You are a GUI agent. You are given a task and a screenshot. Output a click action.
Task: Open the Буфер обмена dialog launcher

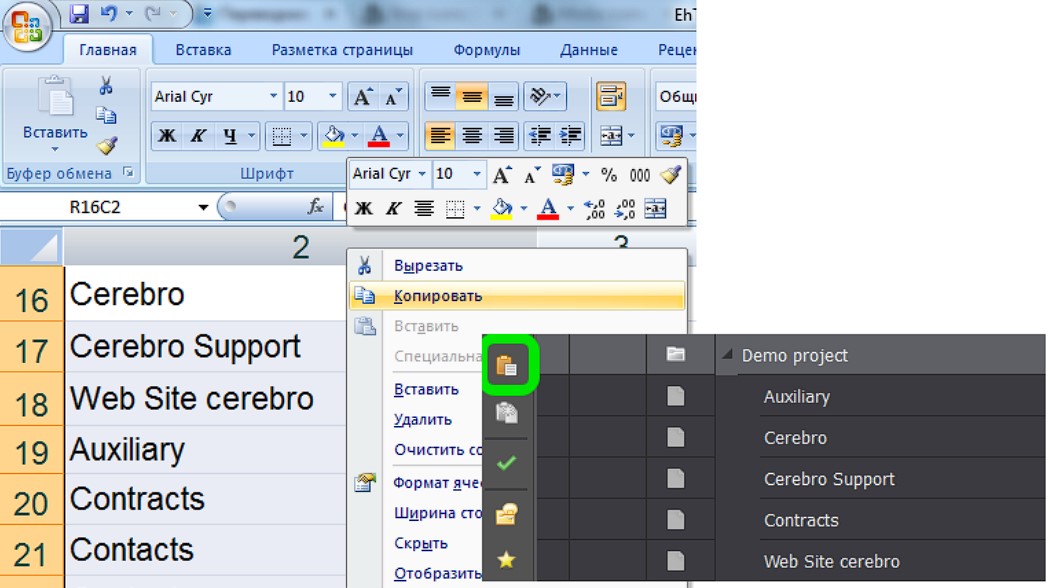[127, 173]
